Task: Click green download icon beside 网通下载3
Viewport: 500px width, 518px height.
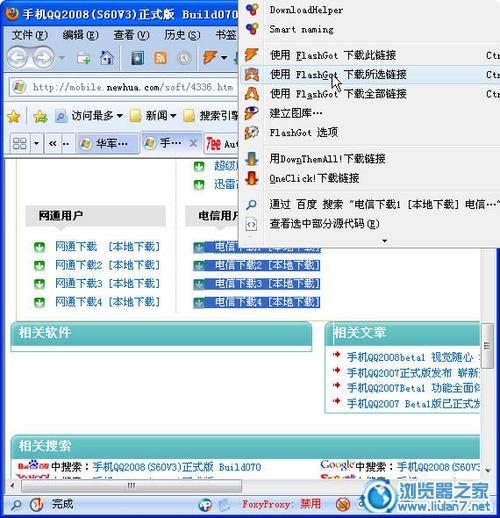Action: 39,284
